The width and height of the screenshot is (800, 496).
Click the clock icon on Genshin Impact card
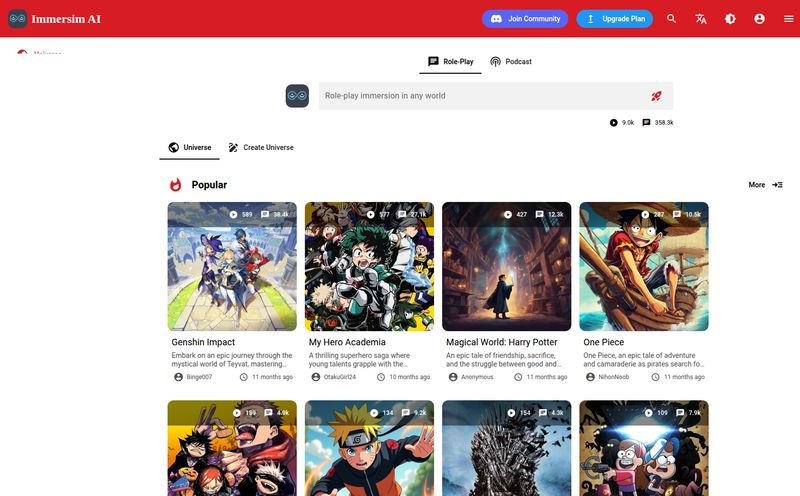tap(244, 377)
